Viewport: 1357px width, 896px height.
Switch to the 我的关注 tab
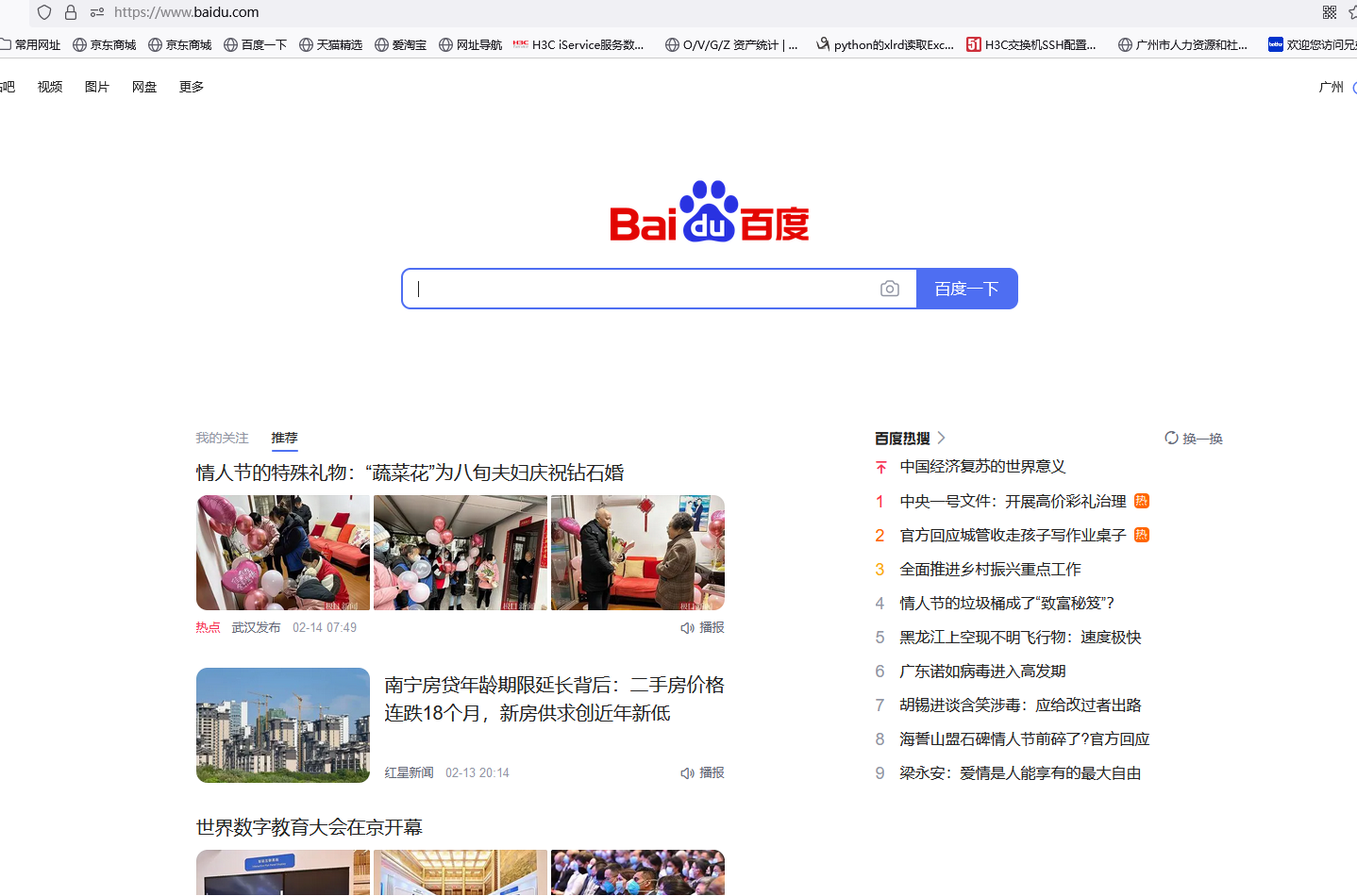click(x=222, y=438)
